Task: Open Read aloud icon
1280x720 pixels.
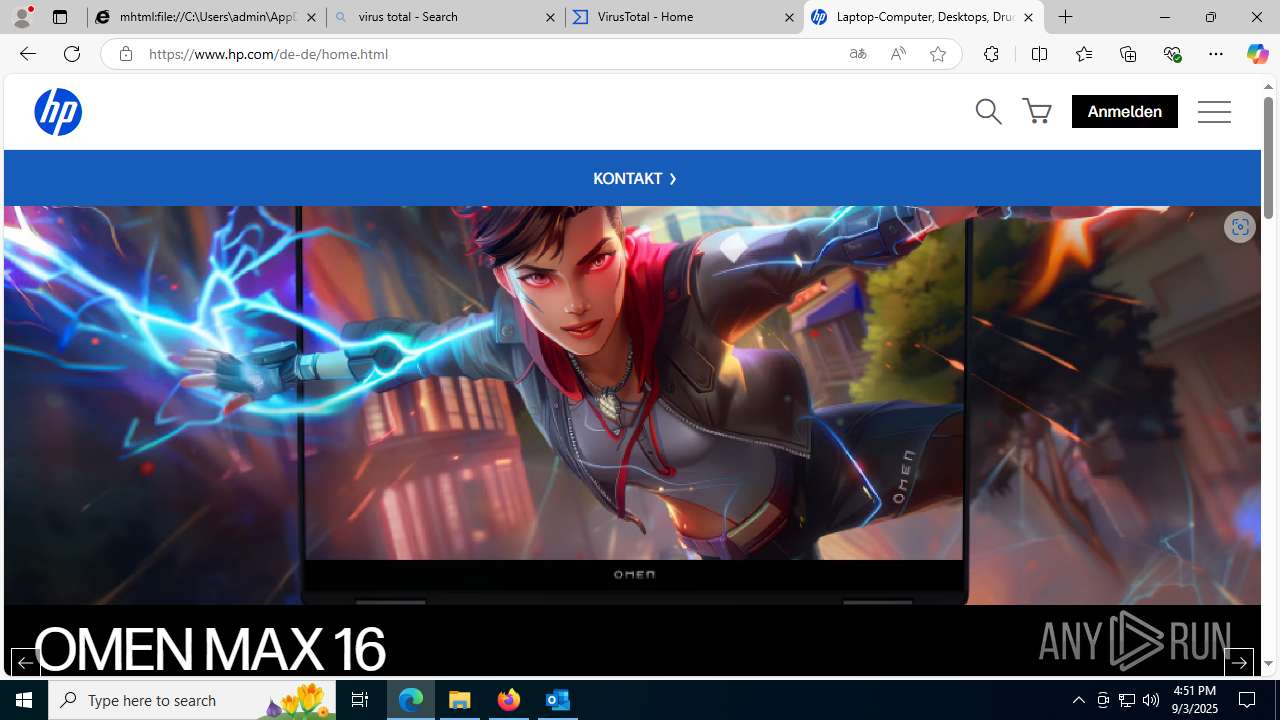Action: (898, 54)
